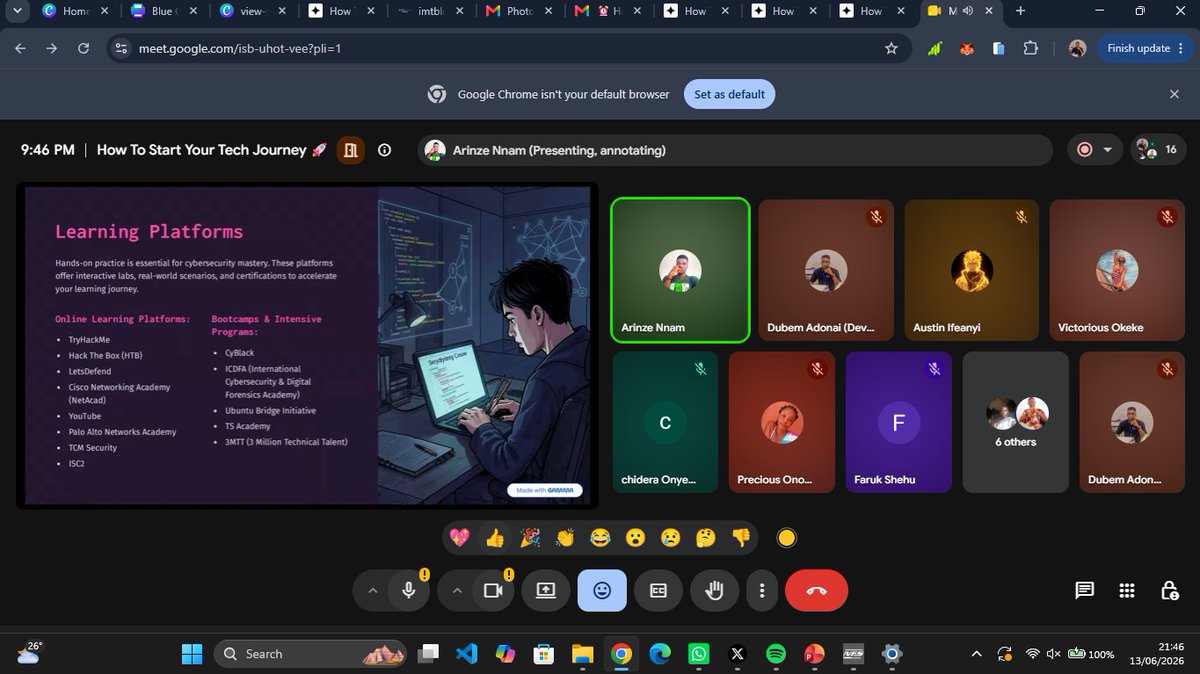The width and height of the screenshot is (1200, 674).
Task: Send the party popper reaction
Action: pyautogui.click(x=530, y=538)
